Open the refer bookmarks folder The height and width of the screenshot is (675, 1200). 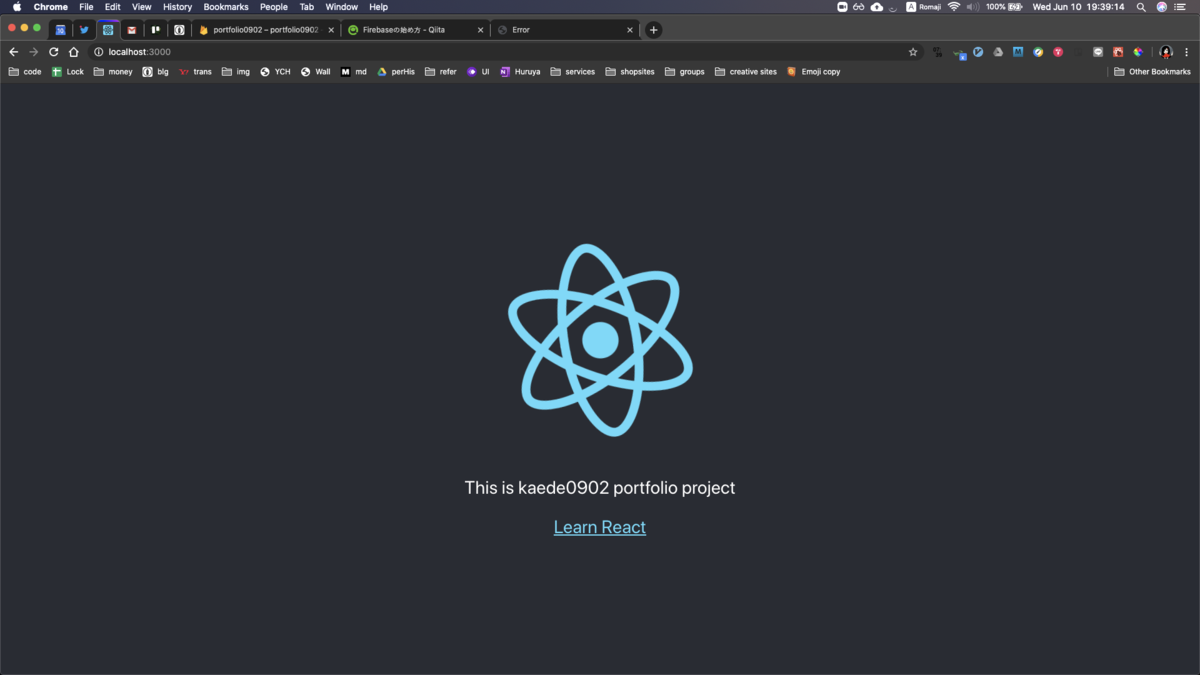[x=441, y=72]
